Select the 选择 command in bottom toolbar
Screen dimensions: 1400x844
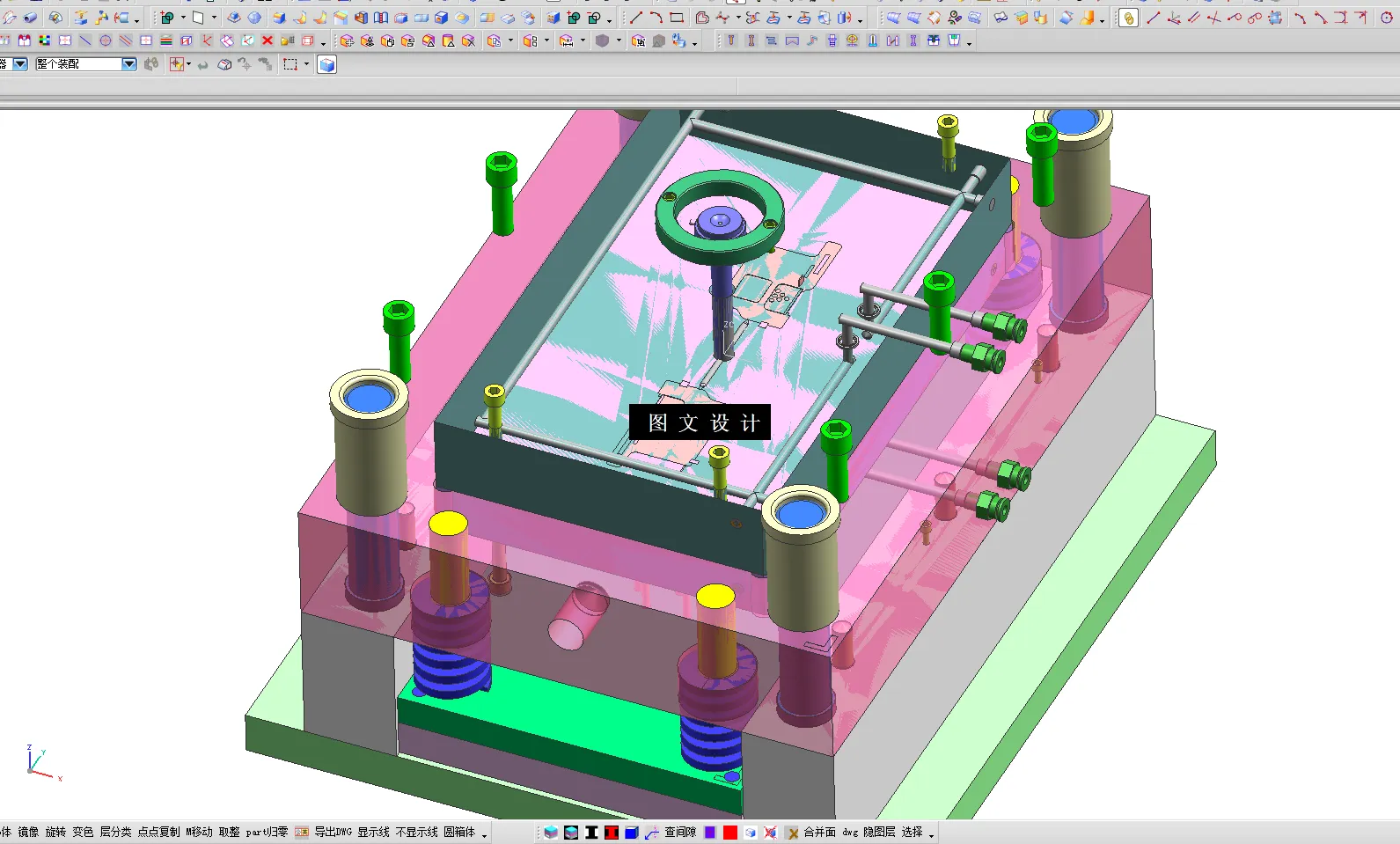tap(912, 832)
